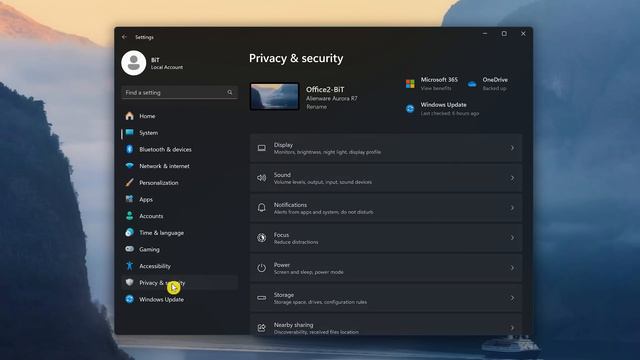640x360 pixels.
Task: Click the Office2-BiT device name
Action: [x=325, y=89]
